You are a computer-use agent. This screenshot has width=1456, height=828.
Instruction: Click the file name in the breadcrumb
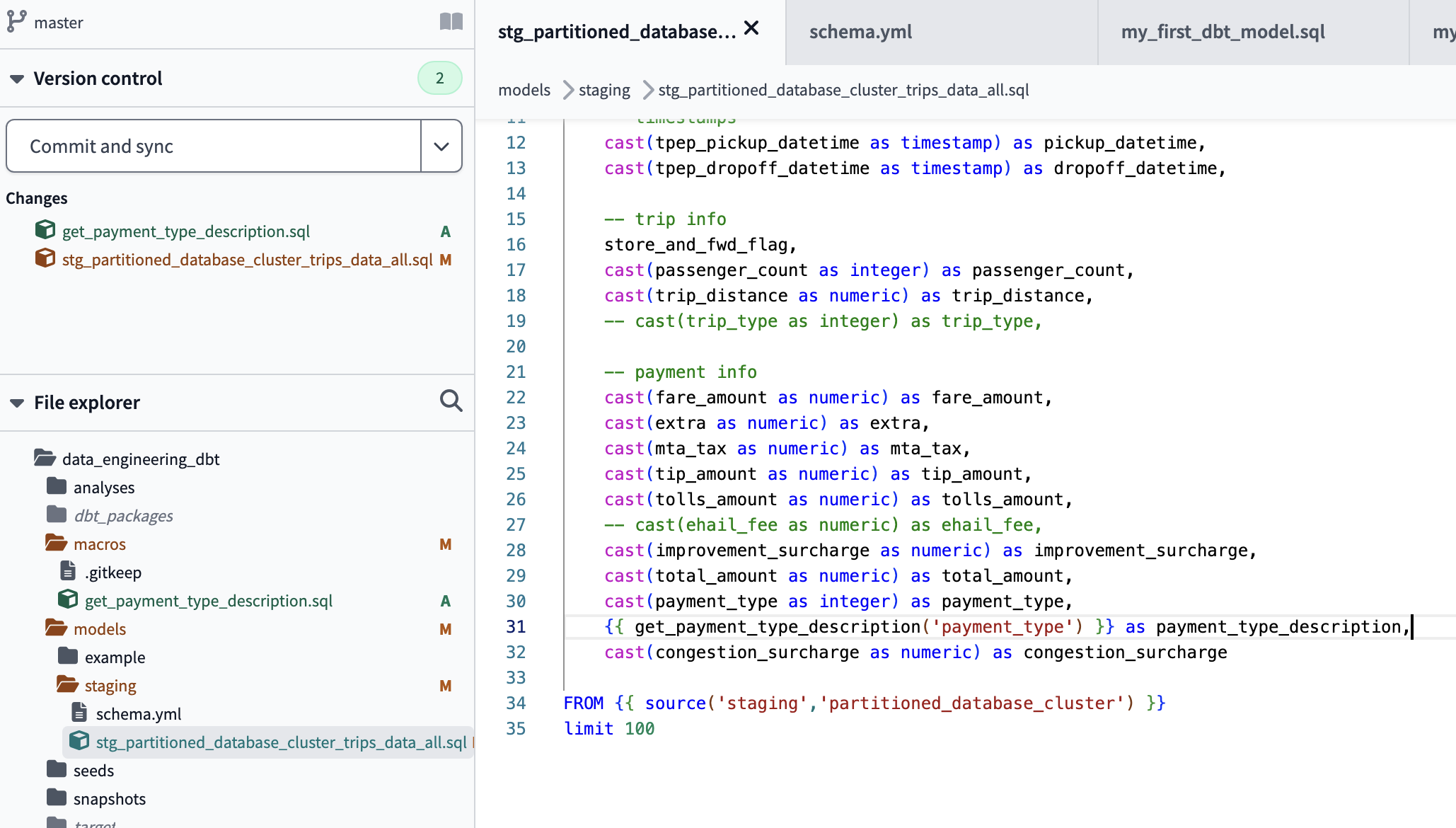point(843,90)
